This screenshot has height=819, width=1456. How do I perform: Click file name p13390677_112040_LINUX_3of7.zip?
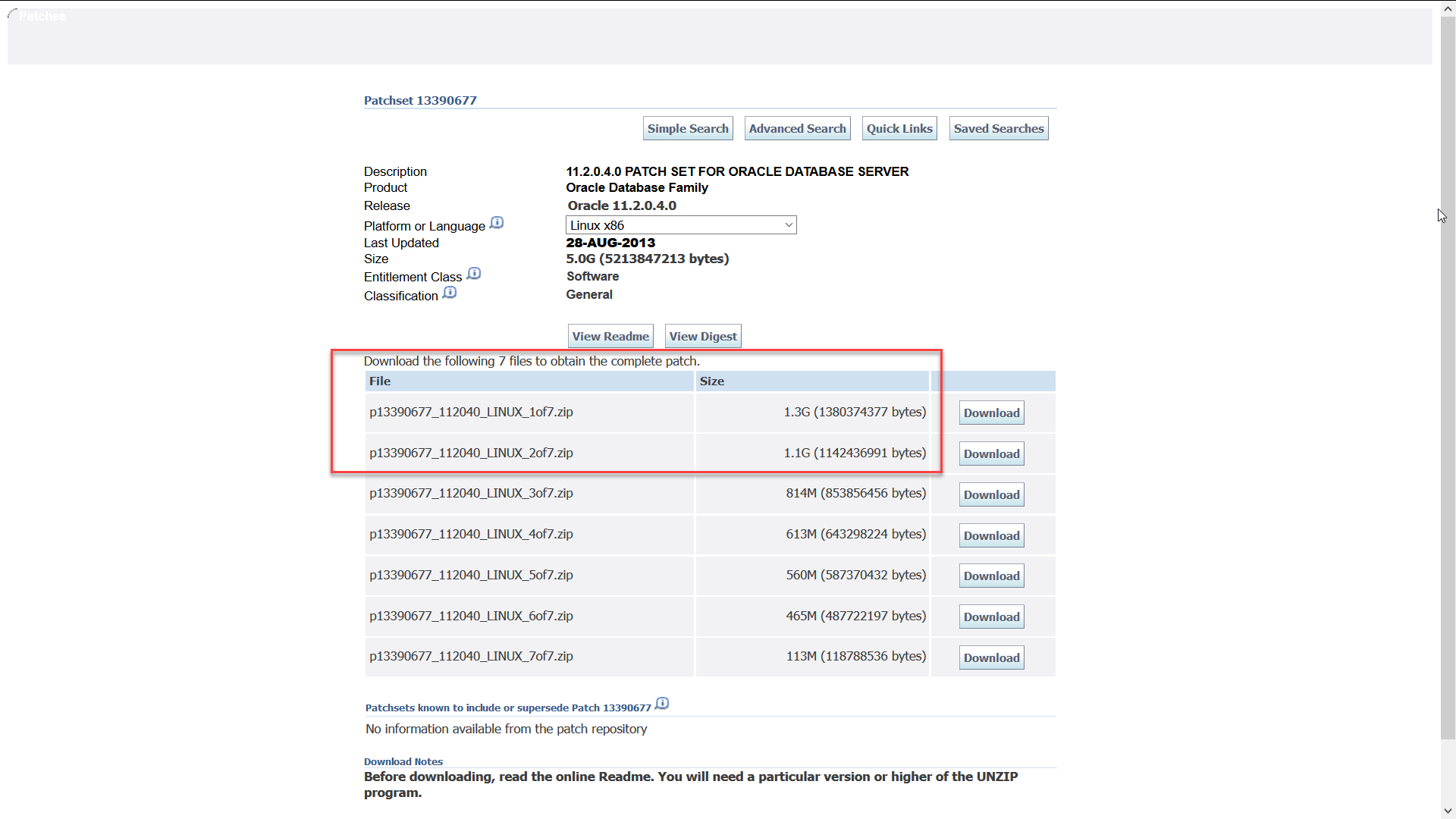[x=471, y=493]
